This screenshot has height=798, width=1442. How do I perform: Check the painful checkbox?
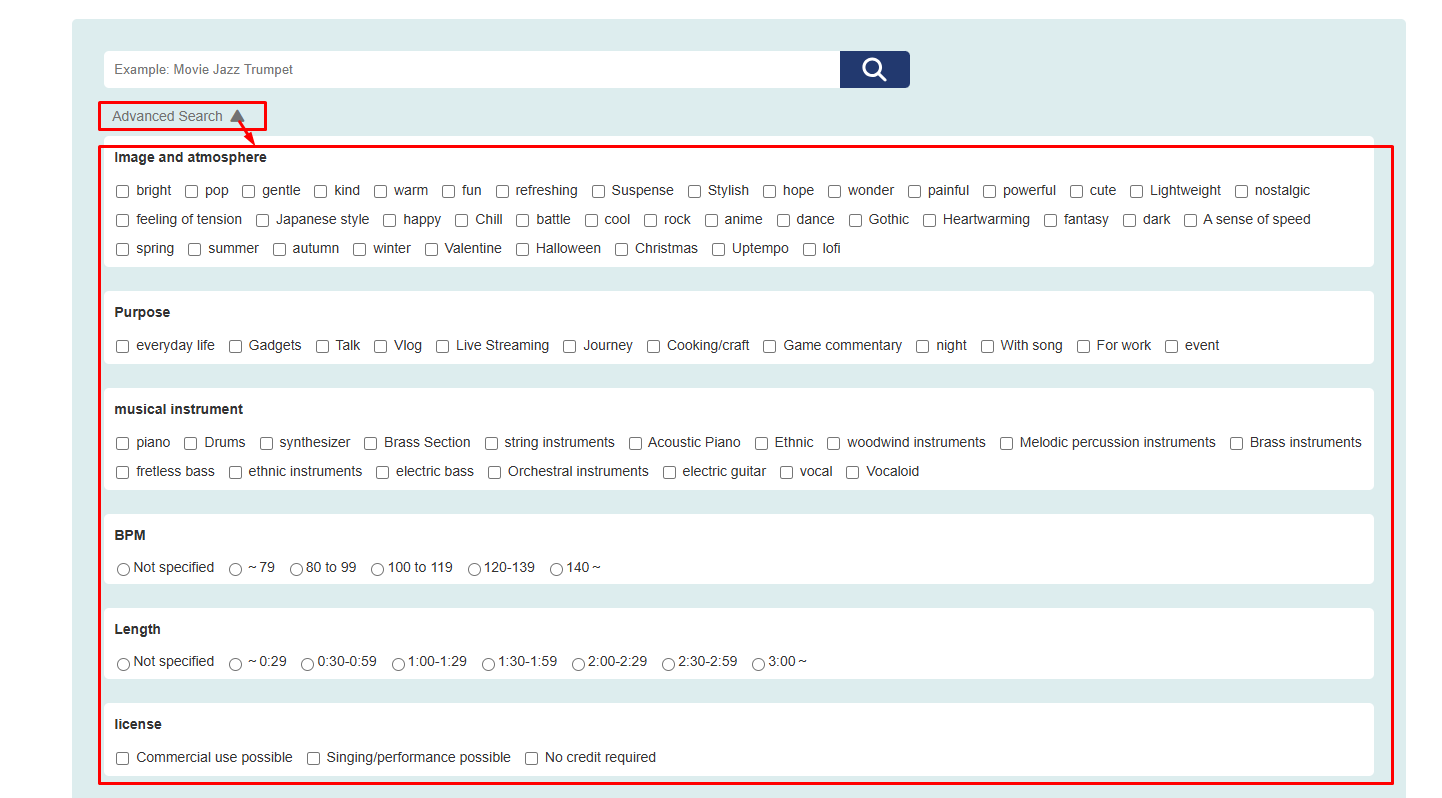915,191
